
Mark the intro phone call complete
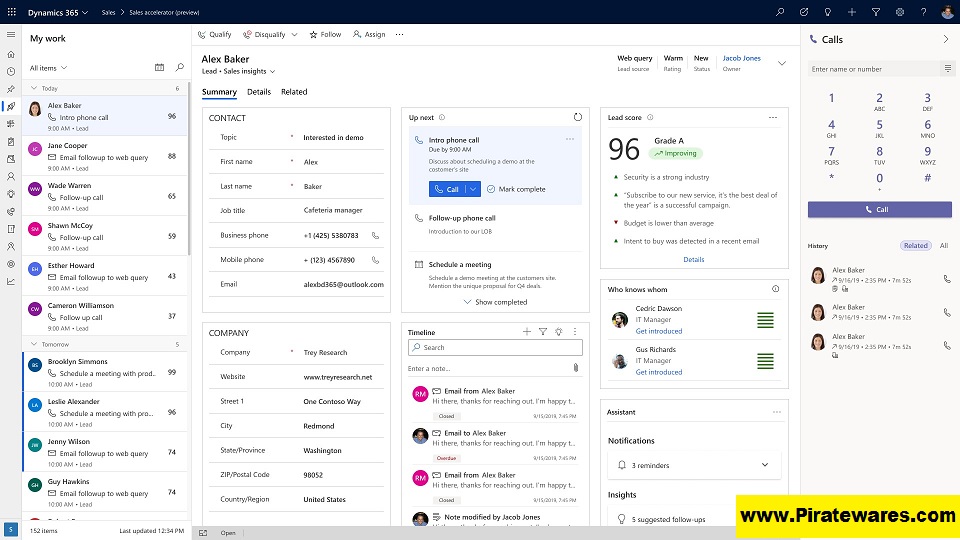[x=516, y=189]
